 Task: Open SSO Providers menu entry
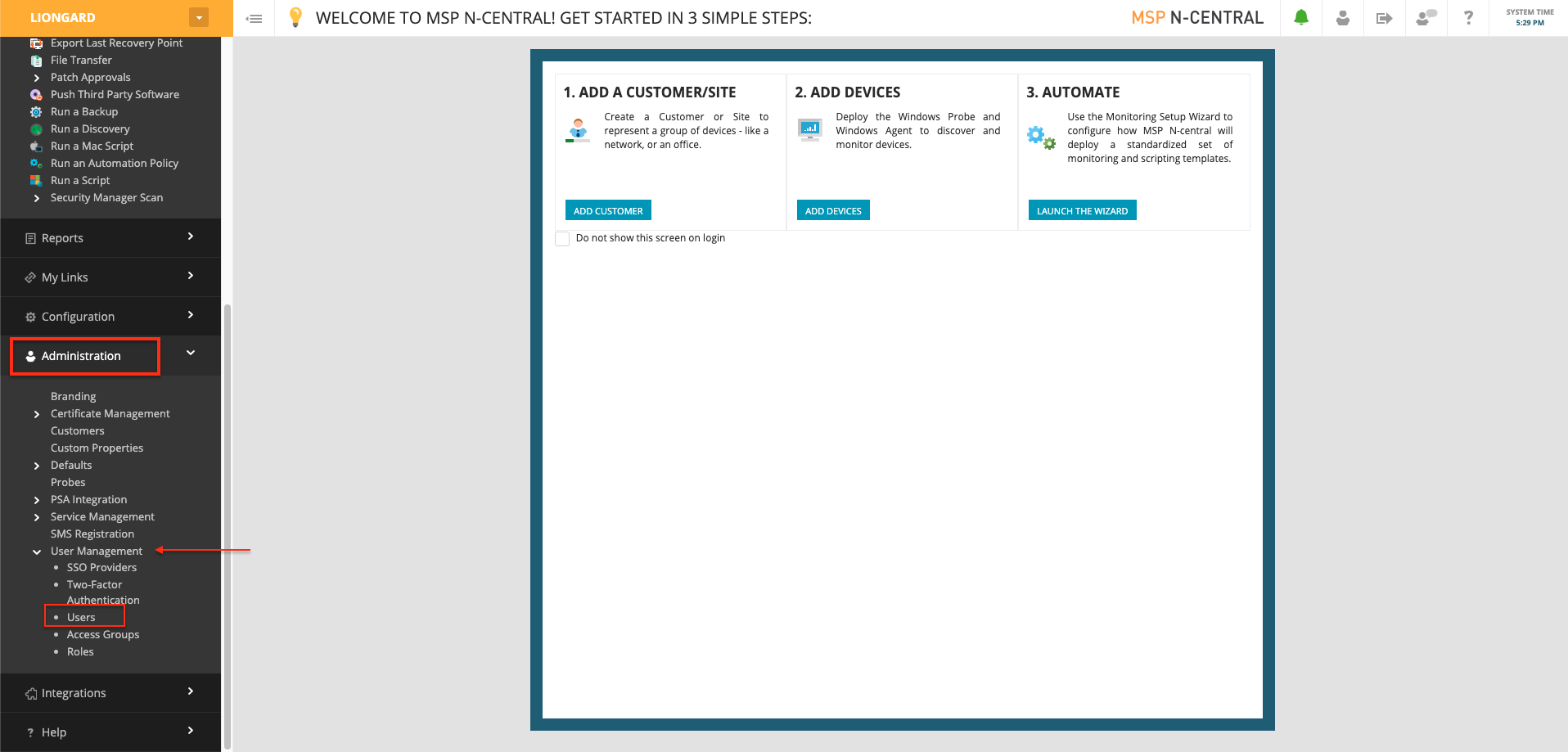[x=101, y=567]
